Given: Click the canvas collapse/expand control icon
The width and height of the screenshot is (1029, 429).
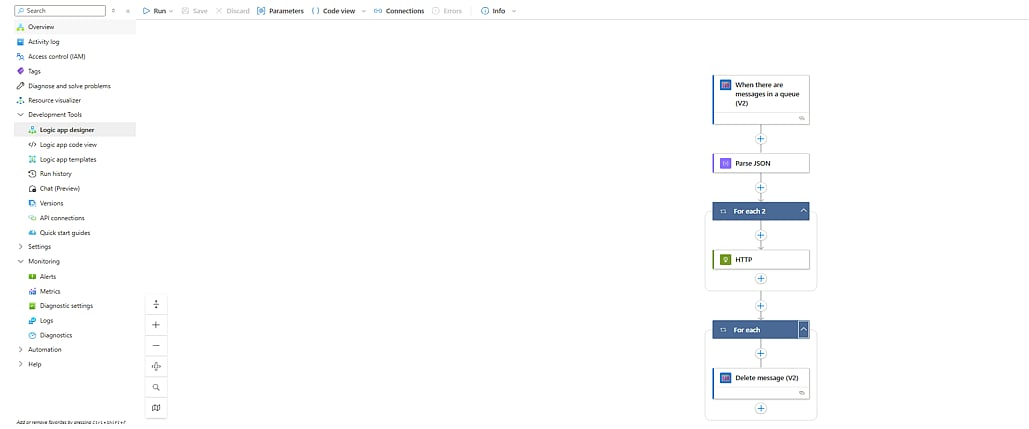Looking at the screenshot, I should (x=156, y=304).
